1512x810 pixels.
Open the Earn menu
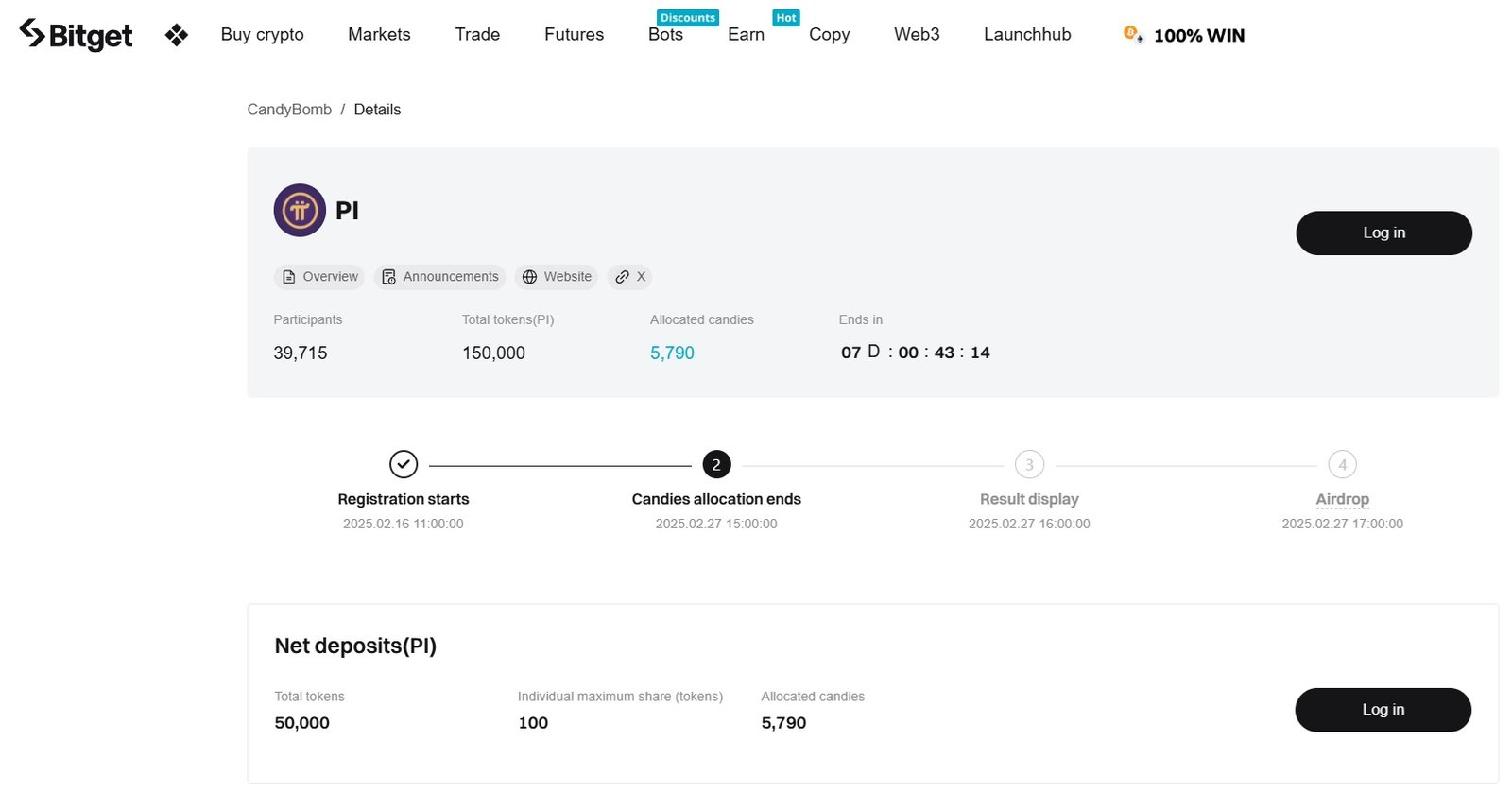coord(746,35)
